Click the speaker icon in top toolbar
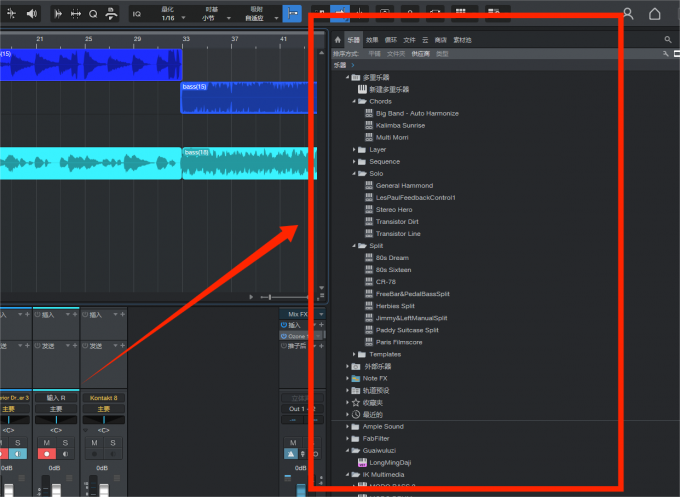Image resolution: width=680 pixels, height=497 pixels. coord(31,14)
